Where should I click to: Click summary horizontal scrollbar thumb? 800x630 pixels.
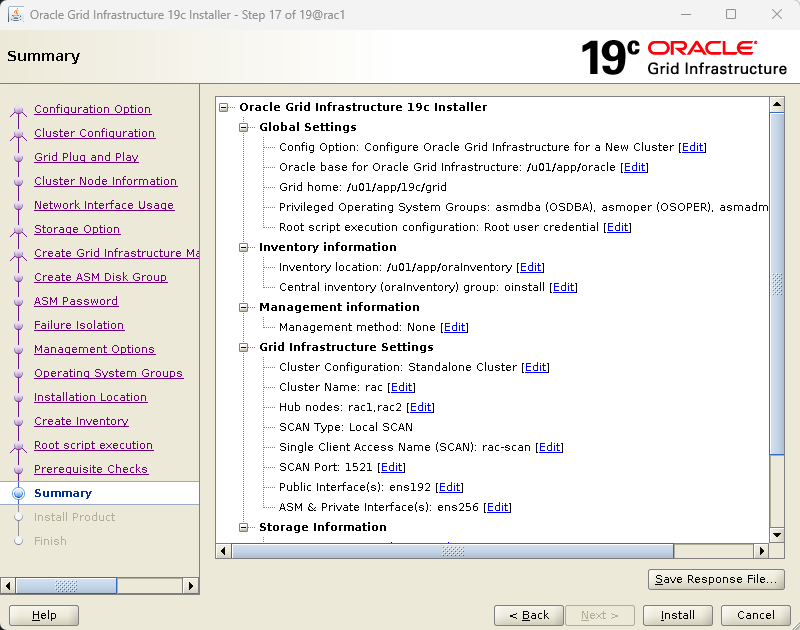[x=453, y=551]
